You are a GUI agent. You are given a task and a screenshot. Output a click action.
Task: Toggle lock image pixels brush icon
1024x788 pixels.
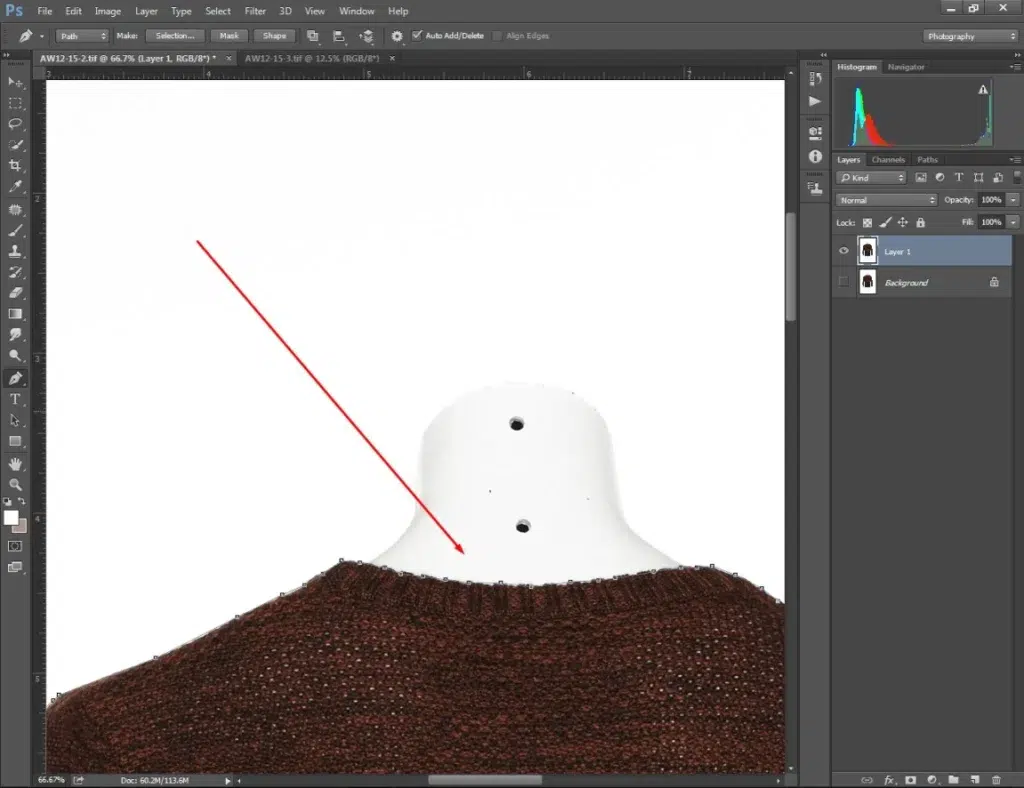click(x=885, y=223)
